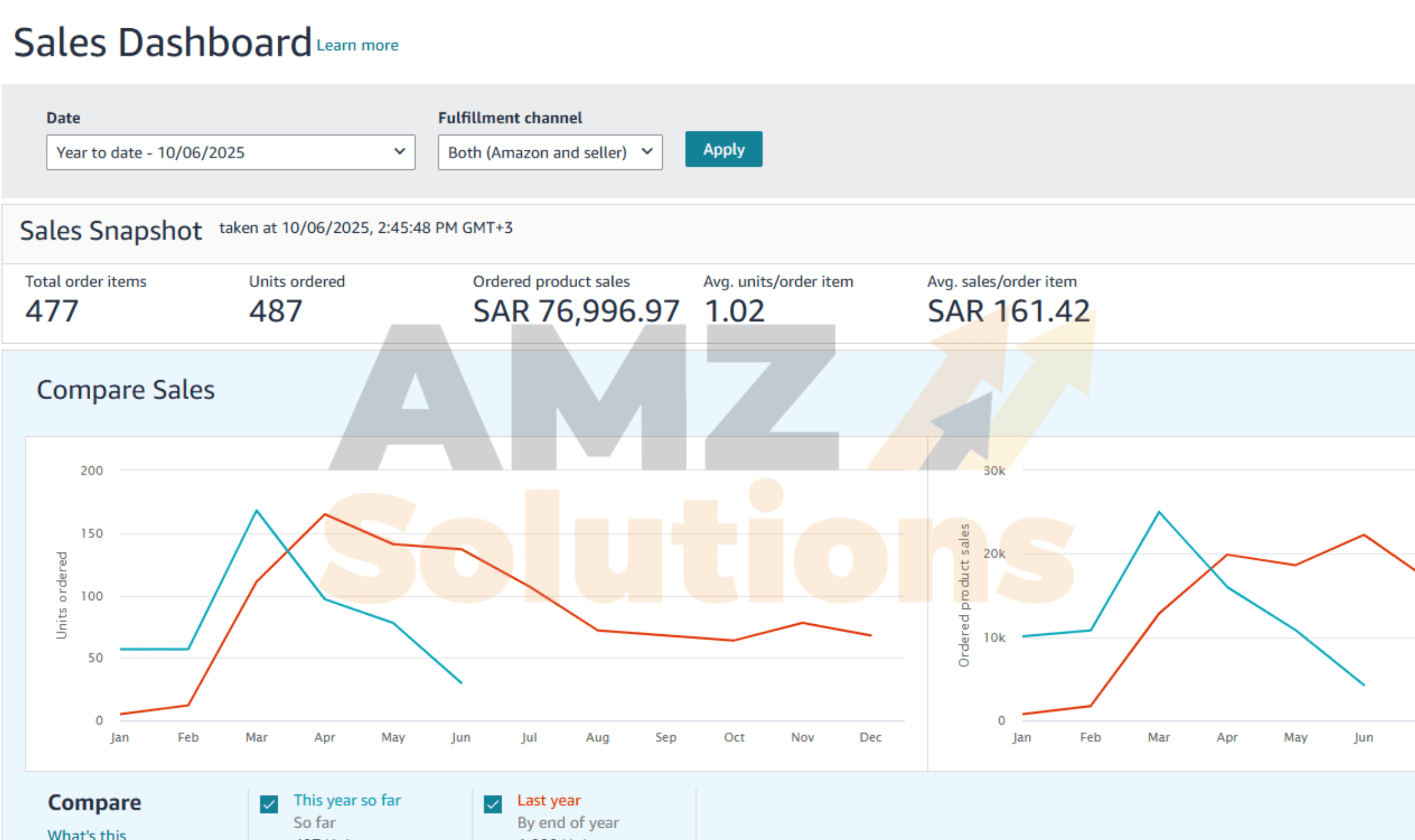Click the chevron arrow in the Fulfillment channel selector
The image size is (1415, 840).
647,151
